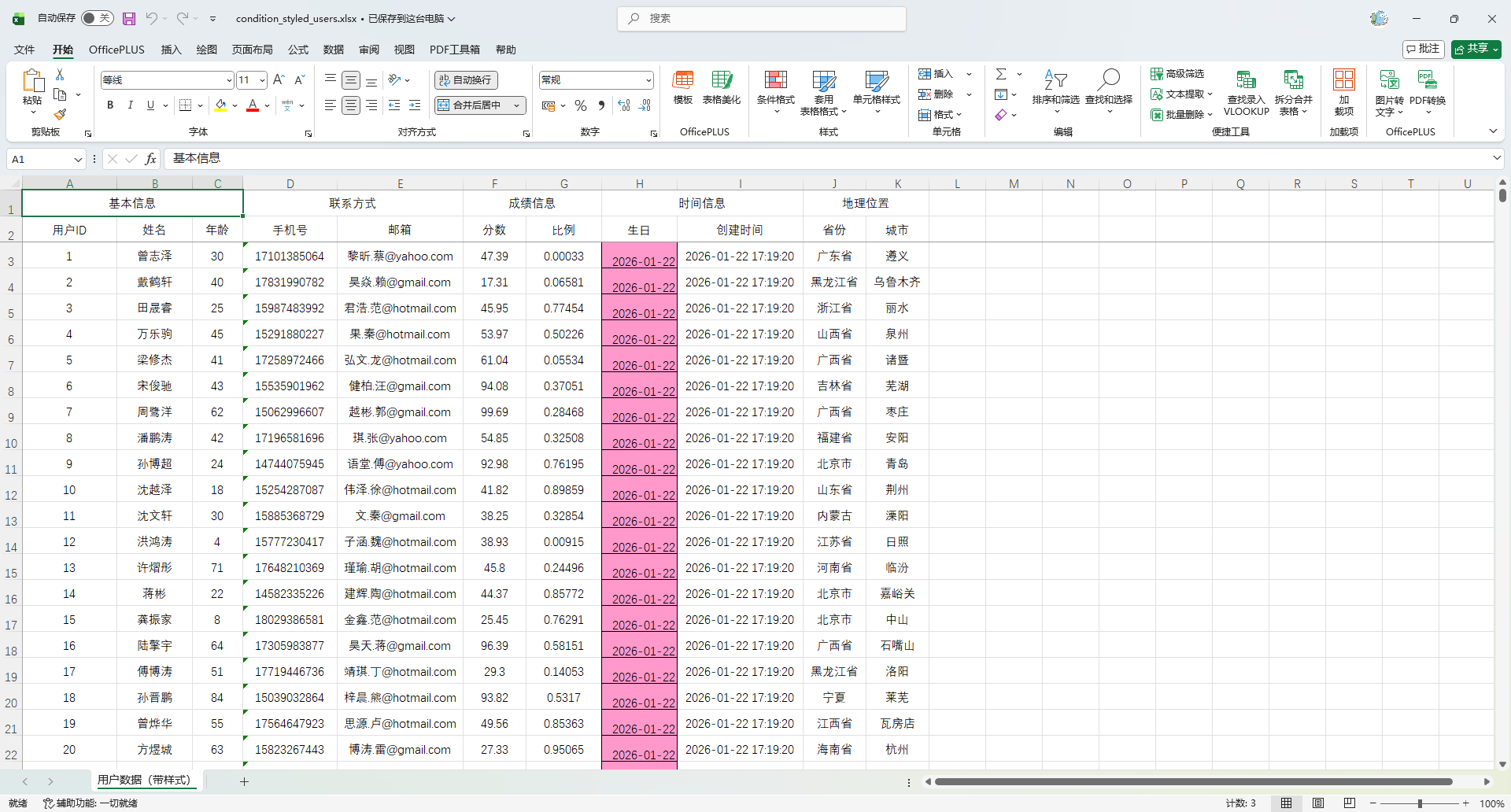
Task: Toggle the AutoSave (自动保存) switch
Action: (x=97, y=18)
